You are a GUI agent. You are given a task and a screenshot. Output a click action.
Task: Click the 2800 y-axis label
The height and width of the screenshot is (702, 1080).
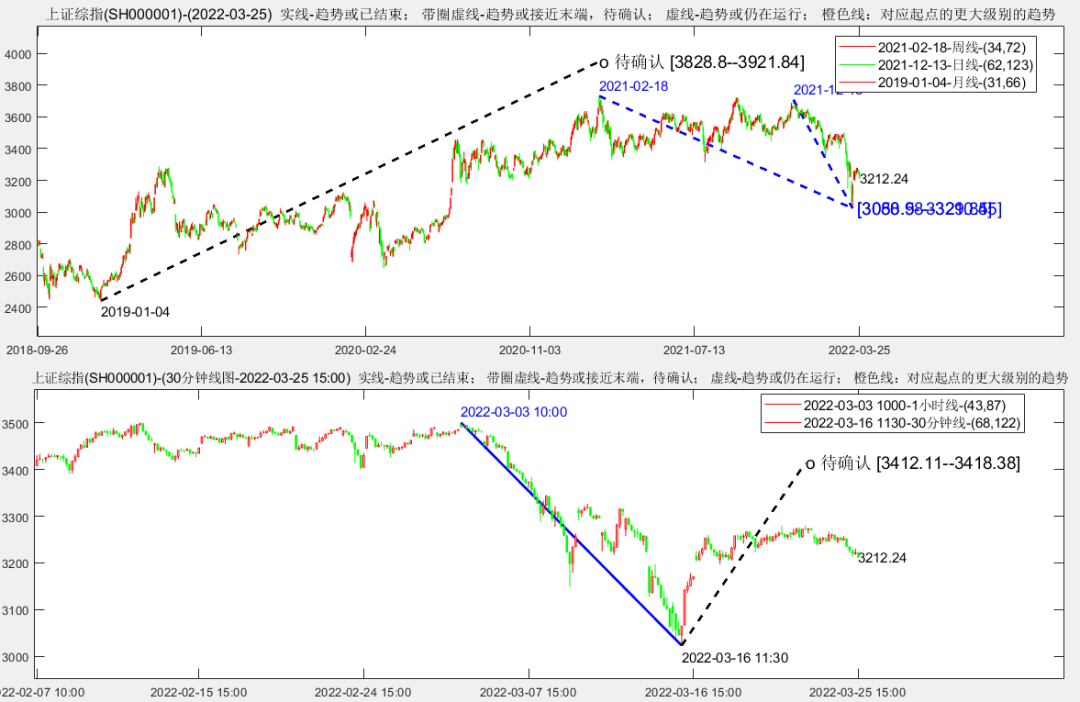17,245
